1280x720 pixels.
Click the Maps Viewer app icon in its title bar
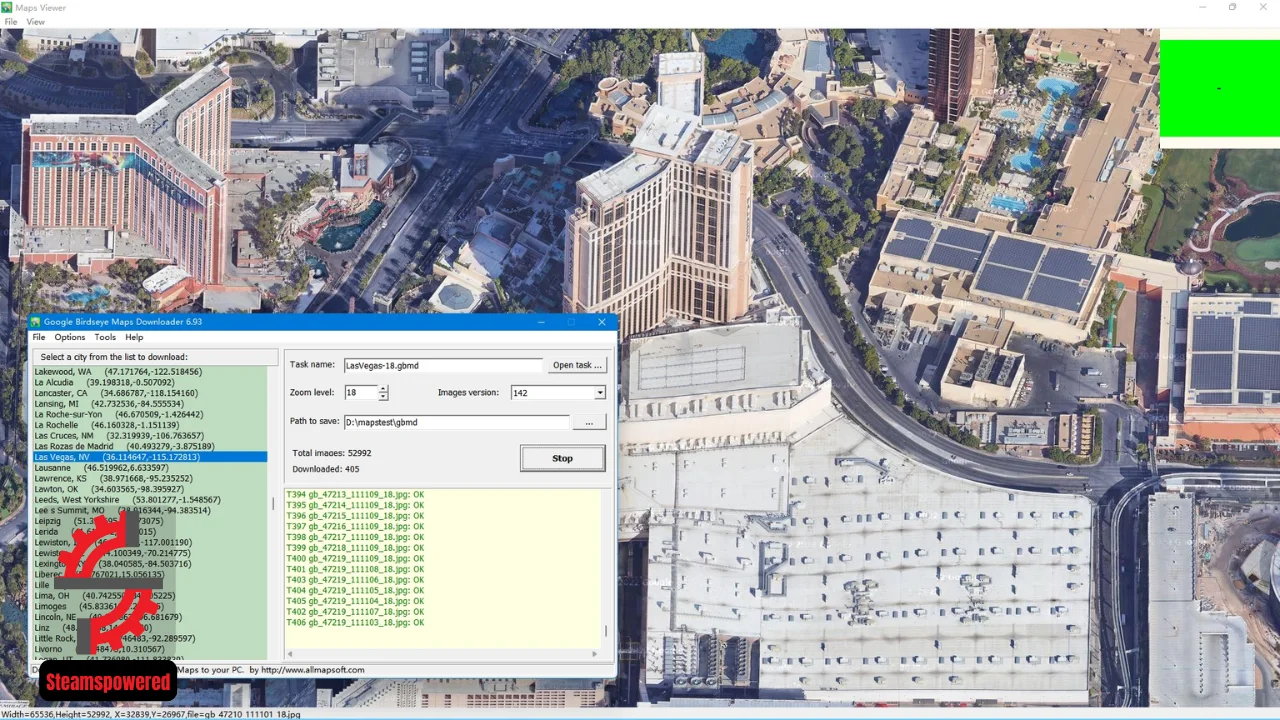tap(7, 7)
